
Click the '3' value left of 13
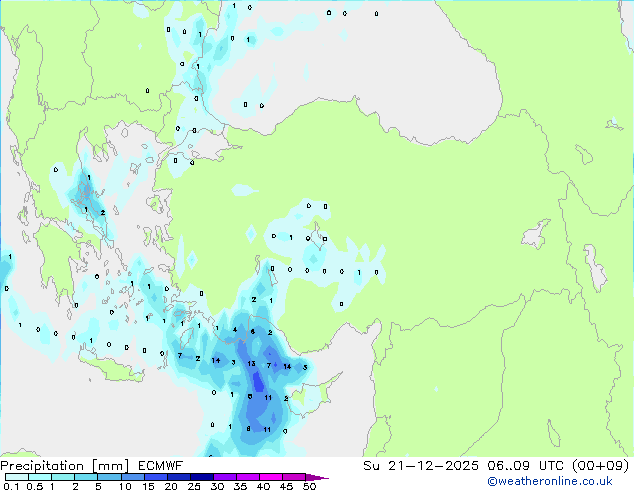tap(233, 362)
